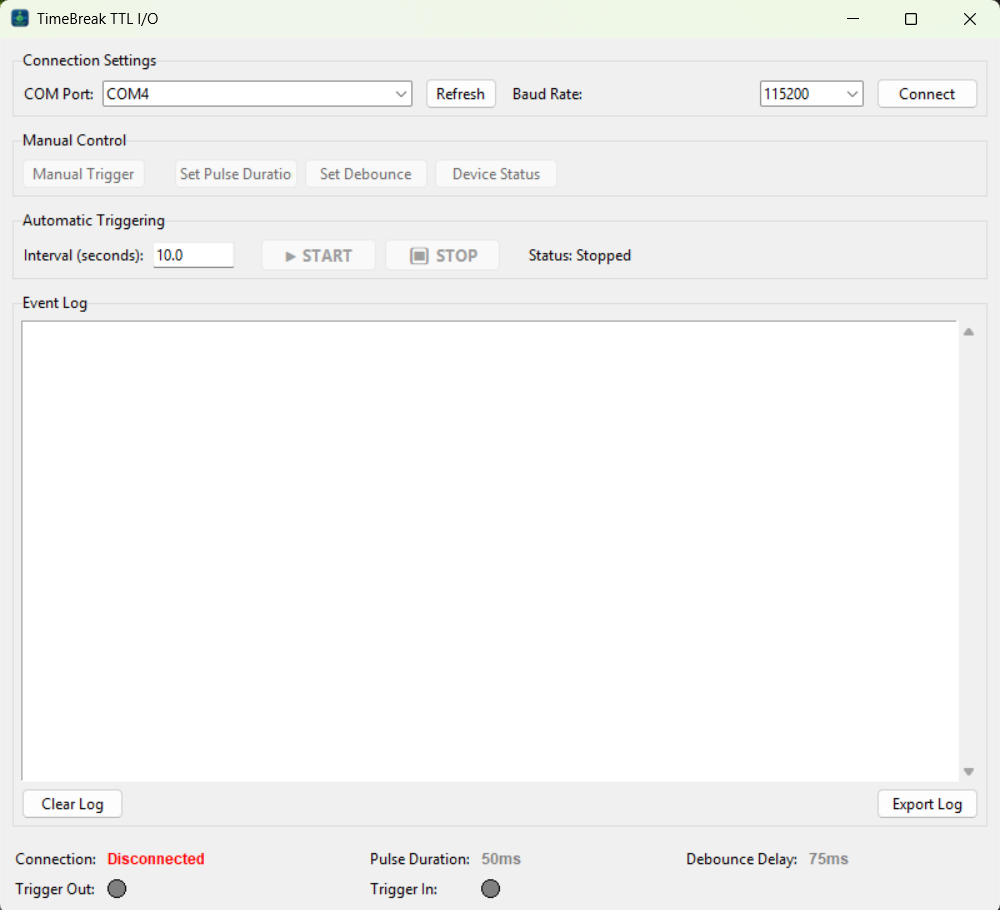Click the Event Log scroll down arrow

tap(968, 772)
